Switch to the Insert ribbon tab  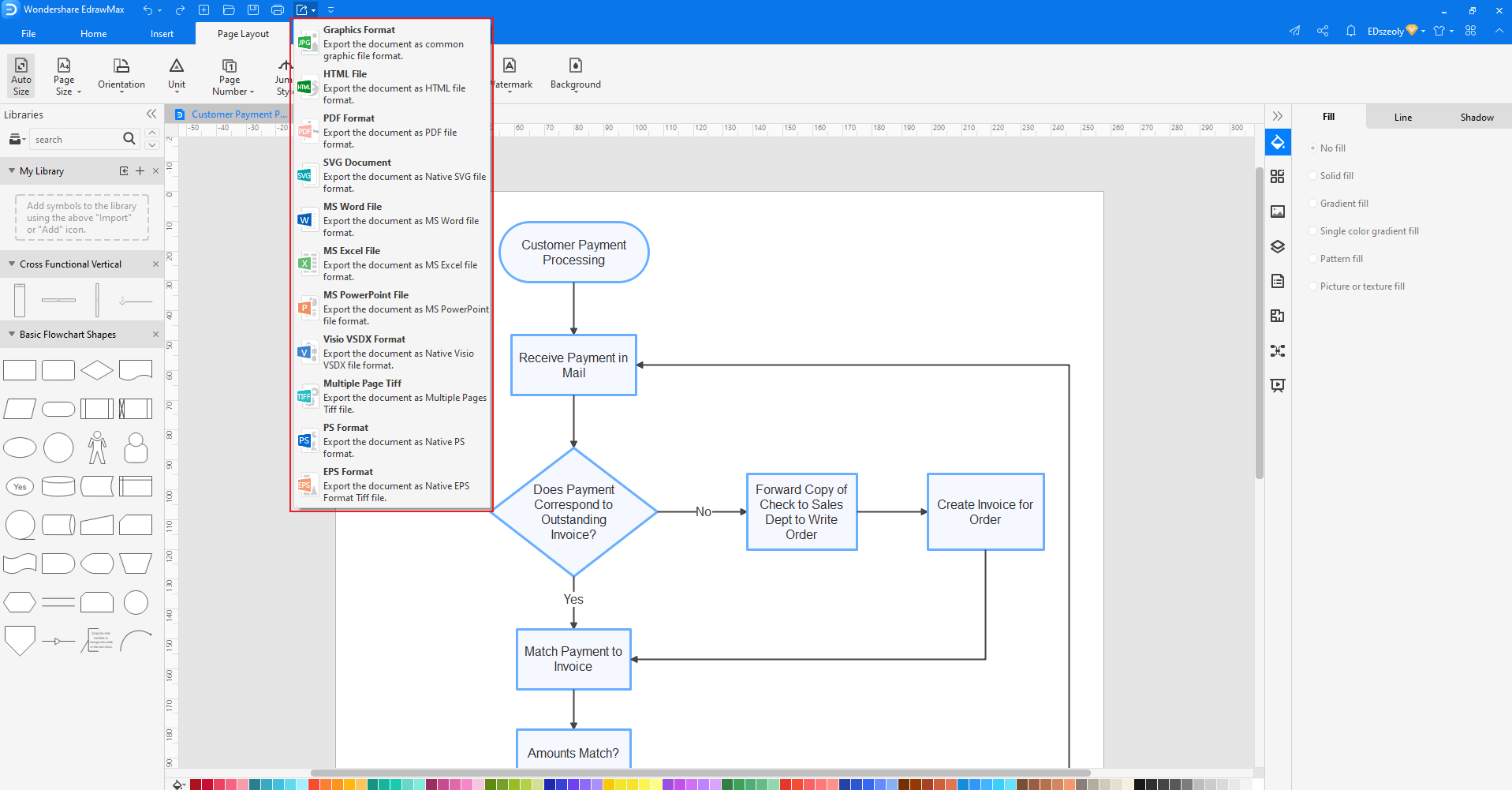(162, 33)
